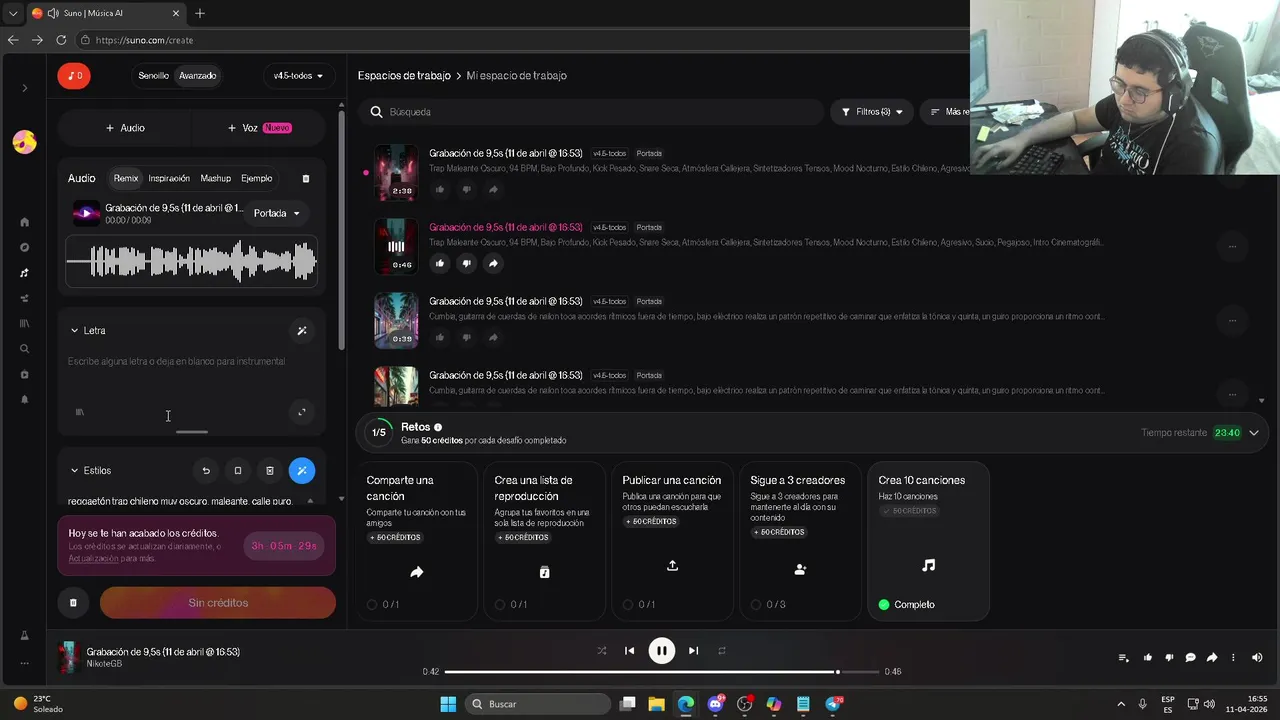Open comments from the player bar

(x=1190, y=658)
